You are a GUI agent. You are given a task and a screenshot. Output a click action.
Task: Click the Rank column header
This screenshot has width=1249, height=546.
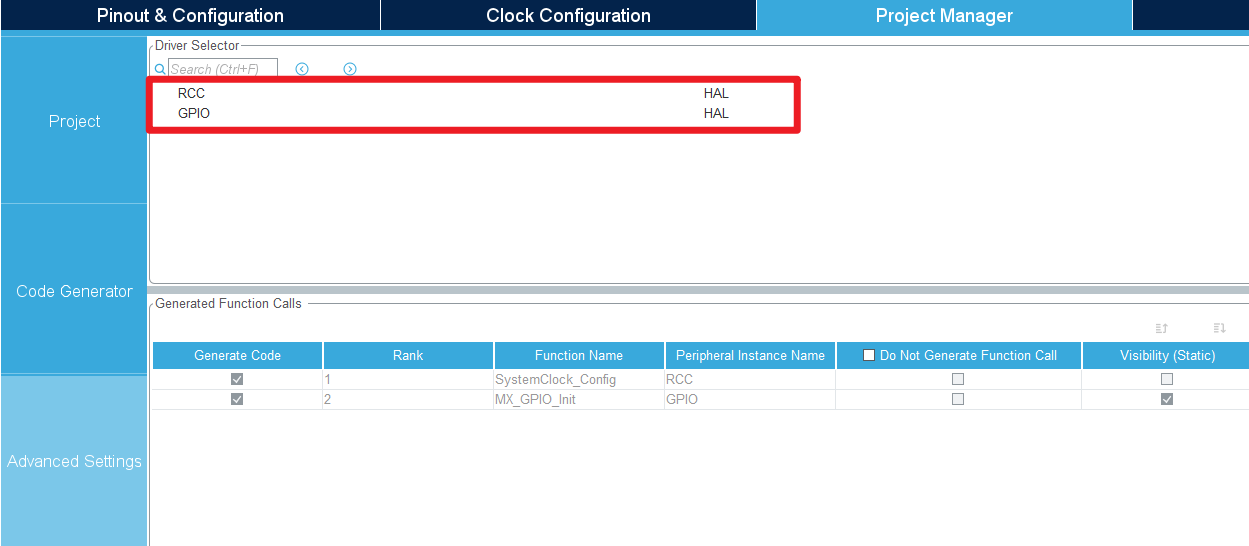pyautogui.click(x=408, y=355)
